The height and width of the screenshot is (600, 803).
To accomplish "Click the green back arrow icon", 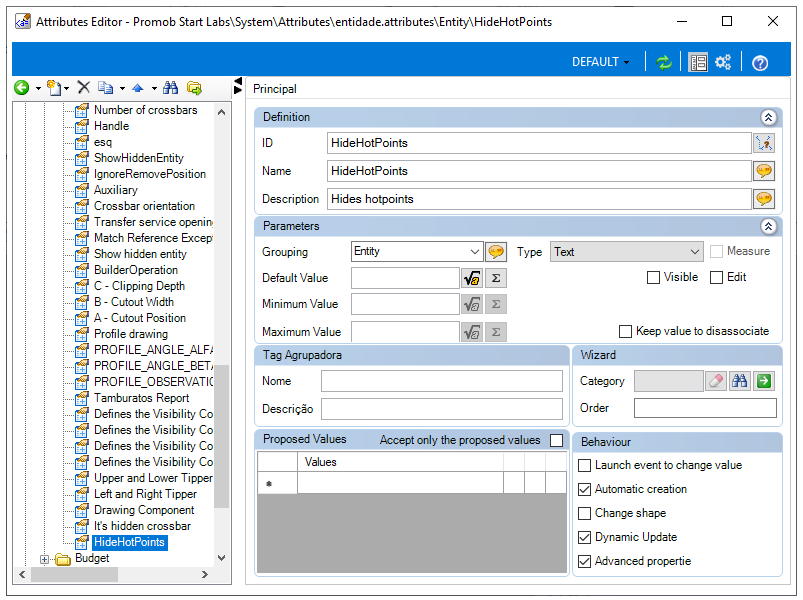I will pyautogui.click(x=22, y=88).
